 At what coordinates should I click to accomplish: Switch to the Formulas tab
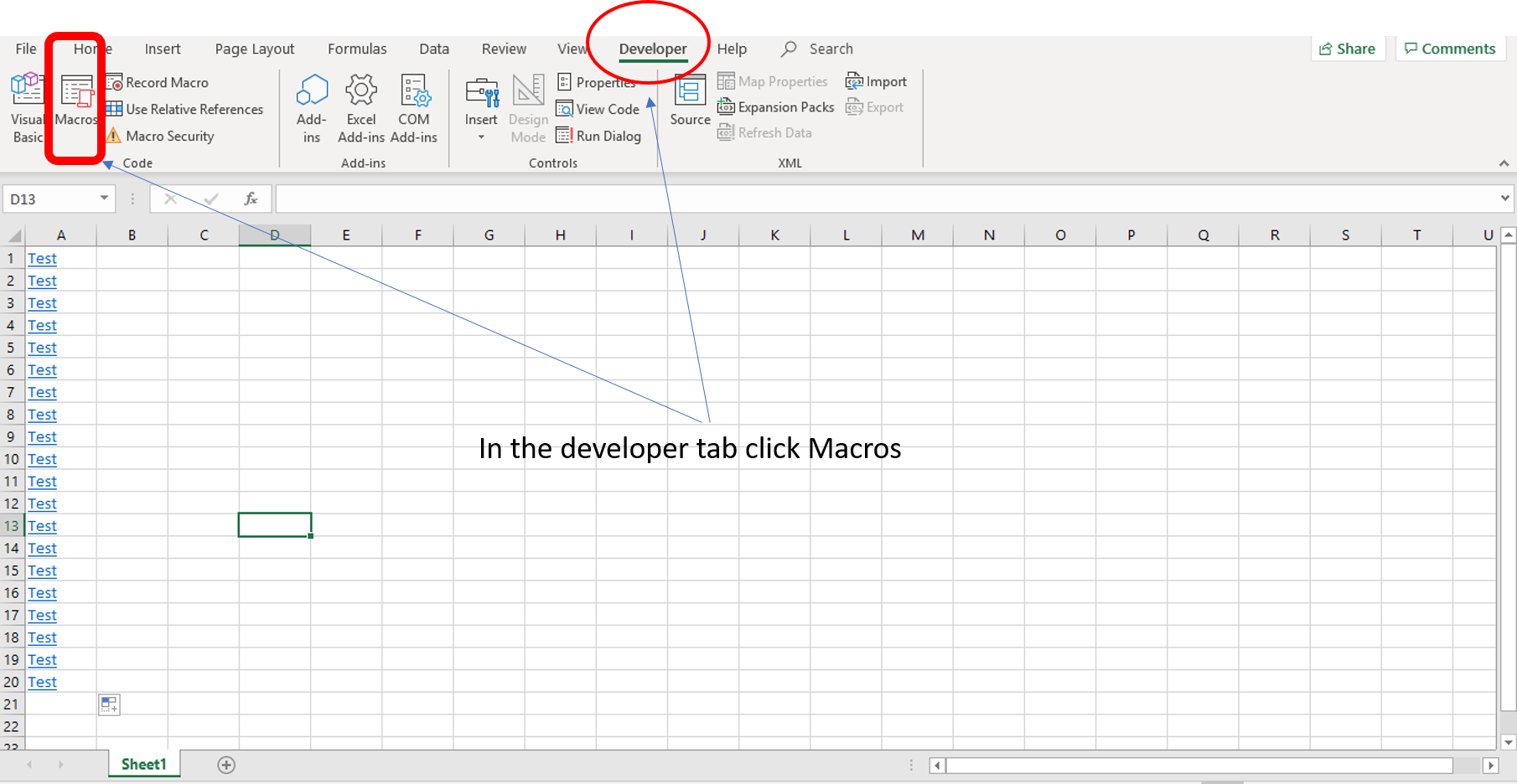(357, 49)
